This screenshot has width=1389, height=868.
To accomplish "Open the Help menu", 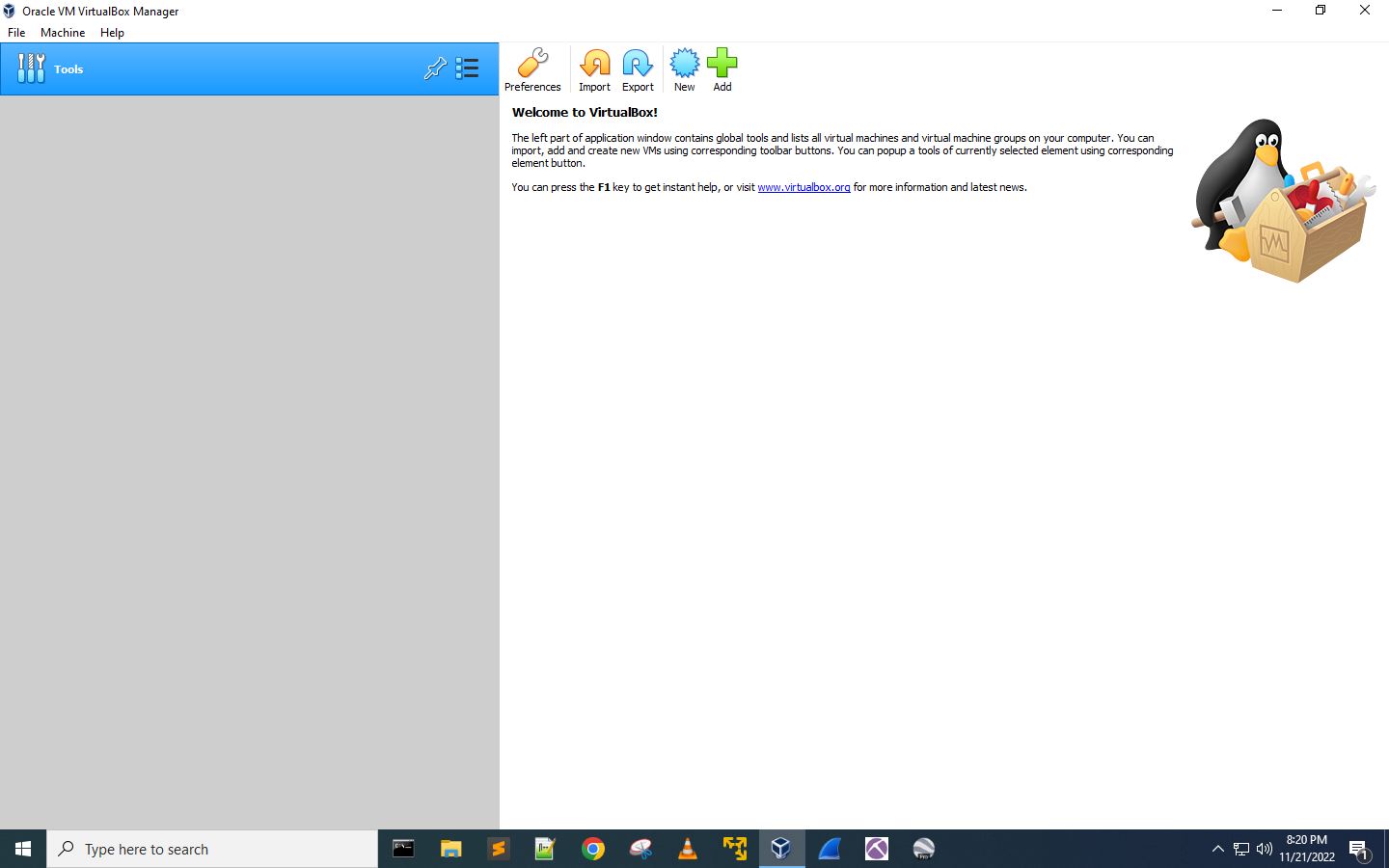I will click(112, 32).
